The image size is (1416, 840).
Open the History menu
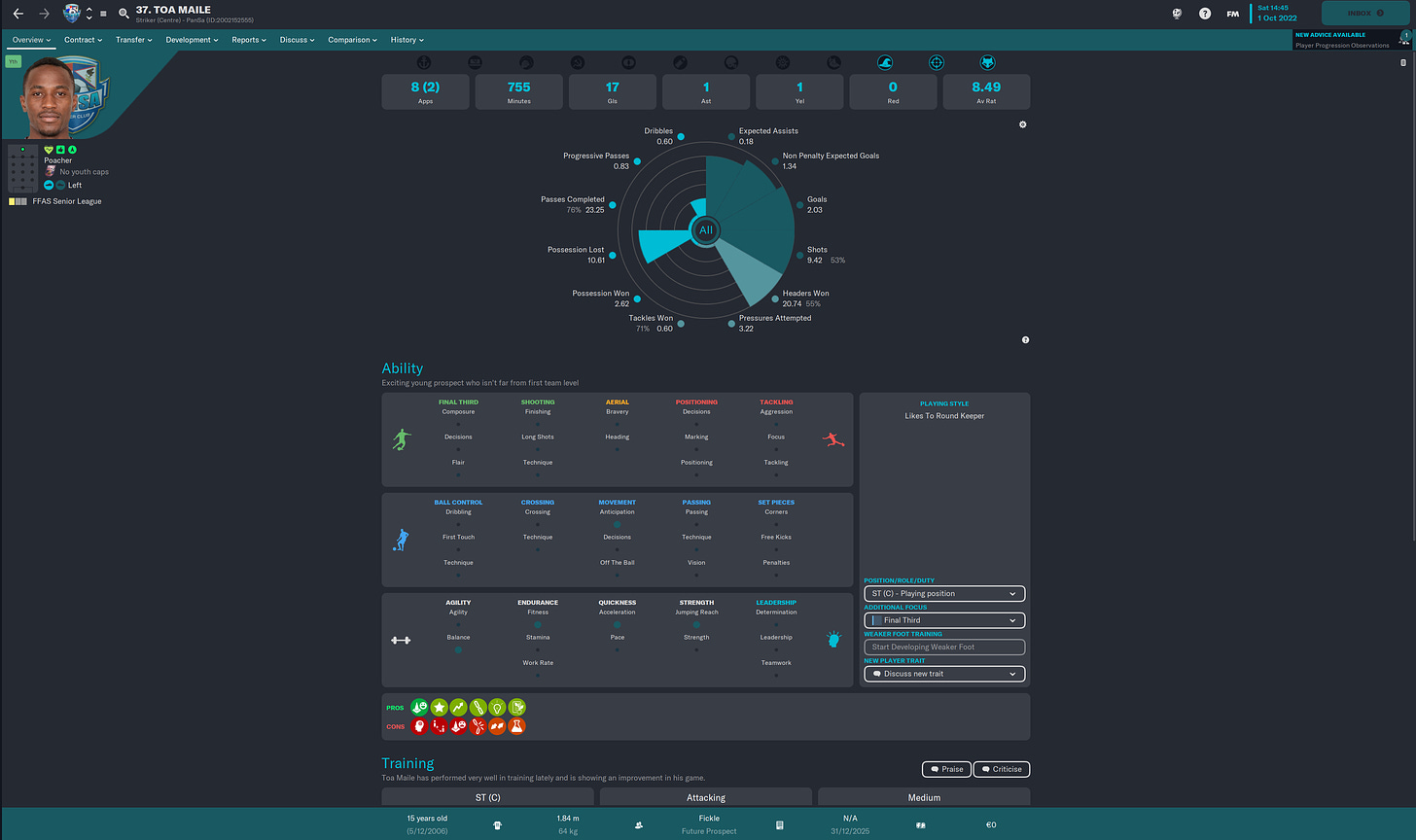tap(407, 40)
